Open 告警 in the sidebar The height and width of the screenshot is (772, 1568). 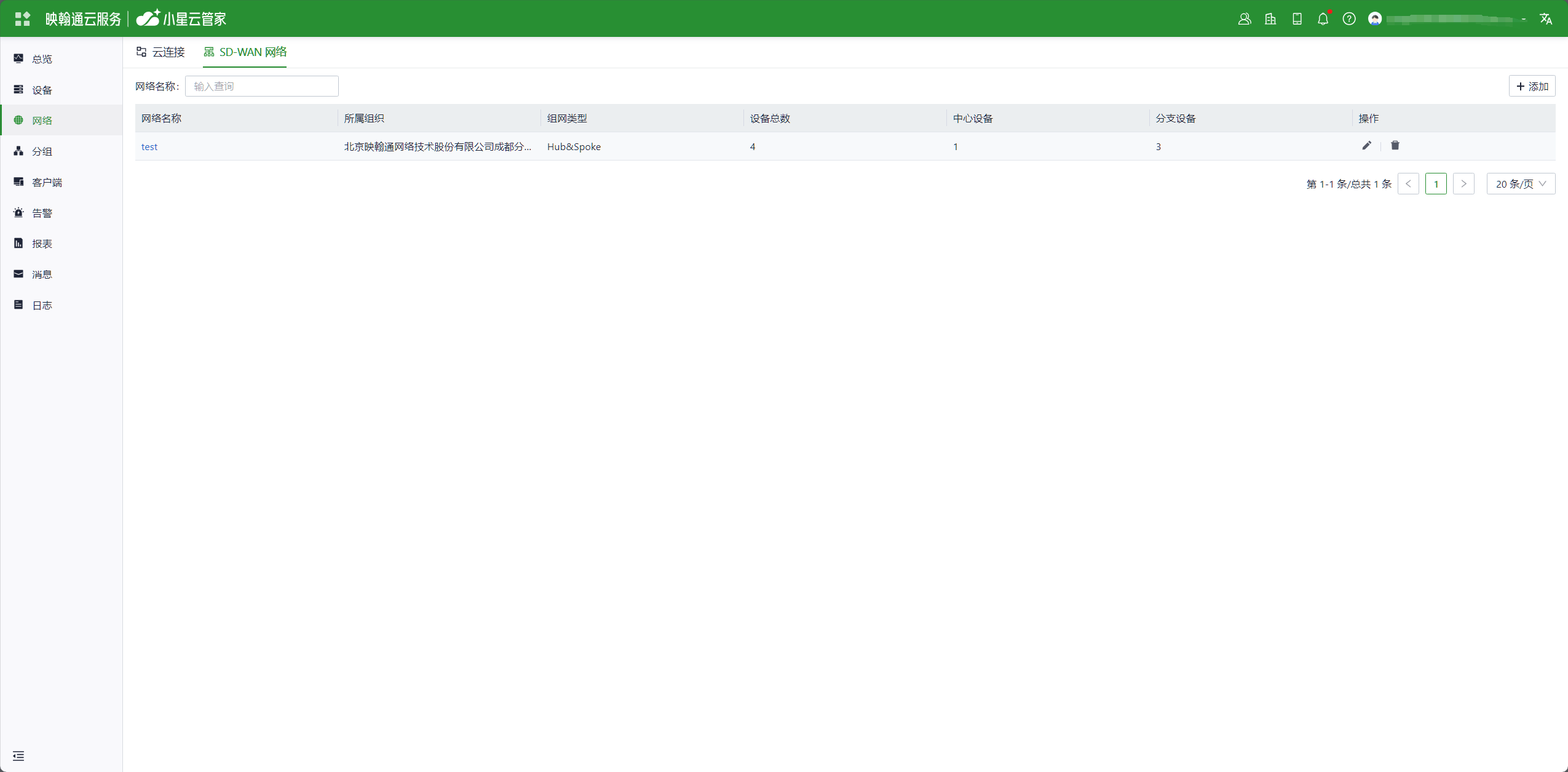[42, 213]
